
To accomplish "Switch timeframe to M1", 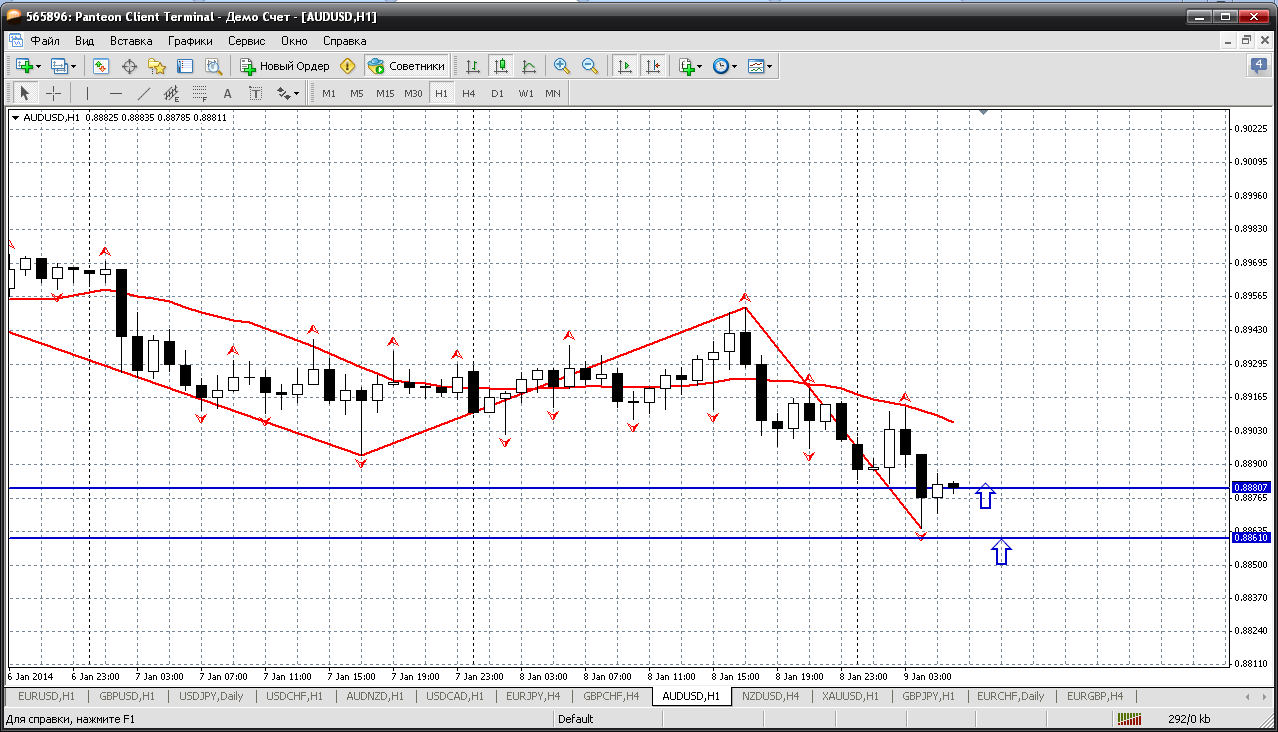I will (x=328, y=93).
